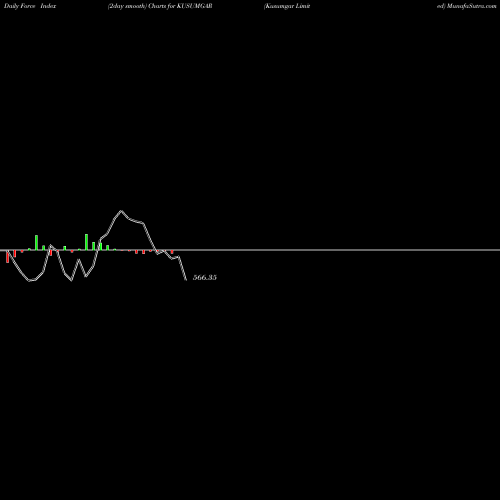Viewport: 500px width, 500px height.
Task: Click the '(Kusumgar Limit' company name text
Action: point(287,6)
